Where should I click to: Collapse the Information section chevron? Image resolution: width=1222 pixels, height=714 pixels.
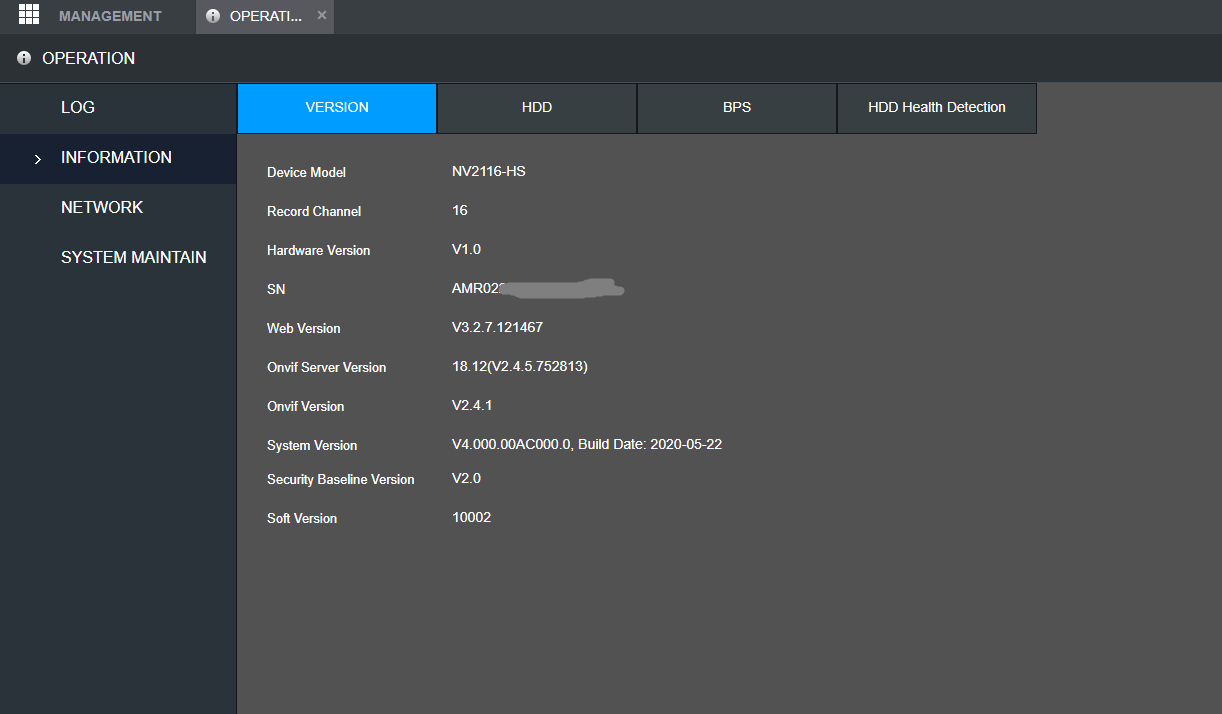coord(38,159)
